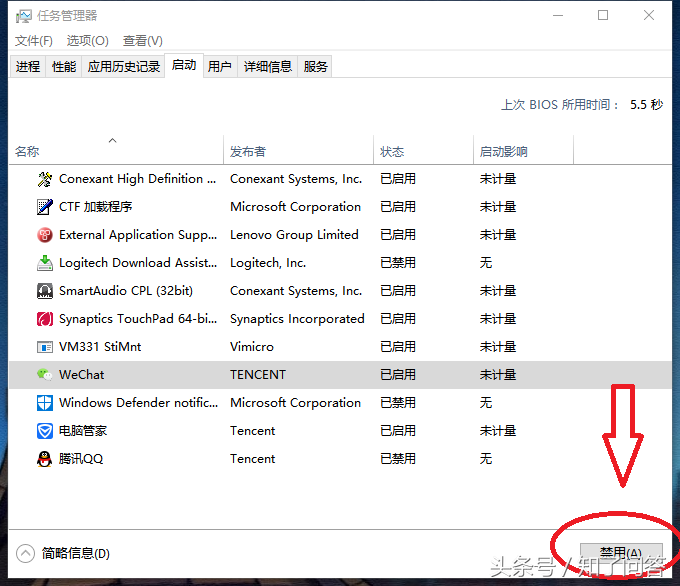Click the Conexant High Definition row icon
This screenshot has width=680, height=586.
point(45,179)
